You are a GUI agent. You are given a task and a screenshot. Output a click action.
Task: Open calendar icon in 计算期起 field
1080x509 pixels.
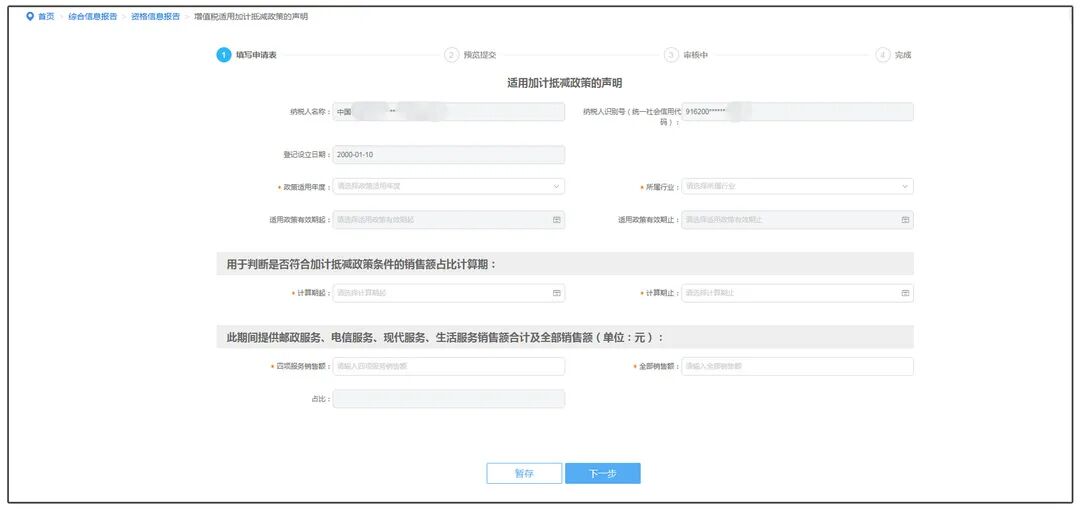pyautogui.click(x=557, y=293)
